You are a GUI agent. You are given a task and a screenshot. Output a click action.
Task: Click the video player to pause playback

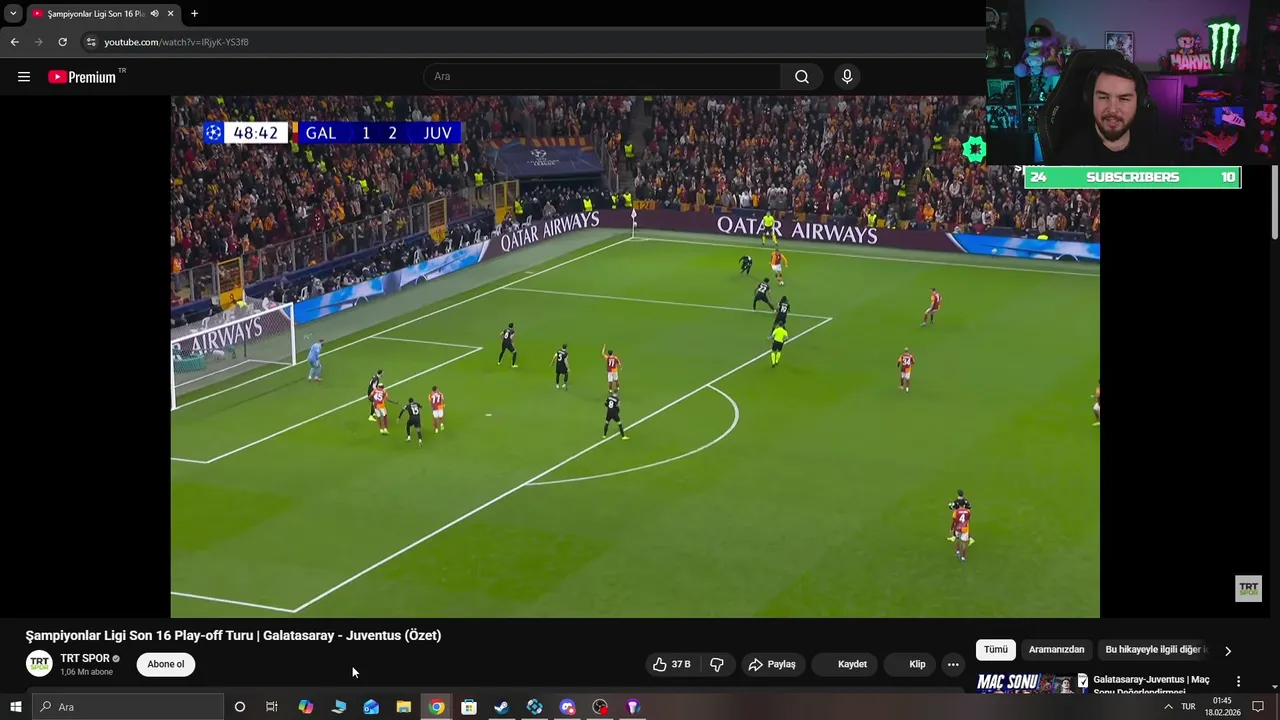click(635, 356)
